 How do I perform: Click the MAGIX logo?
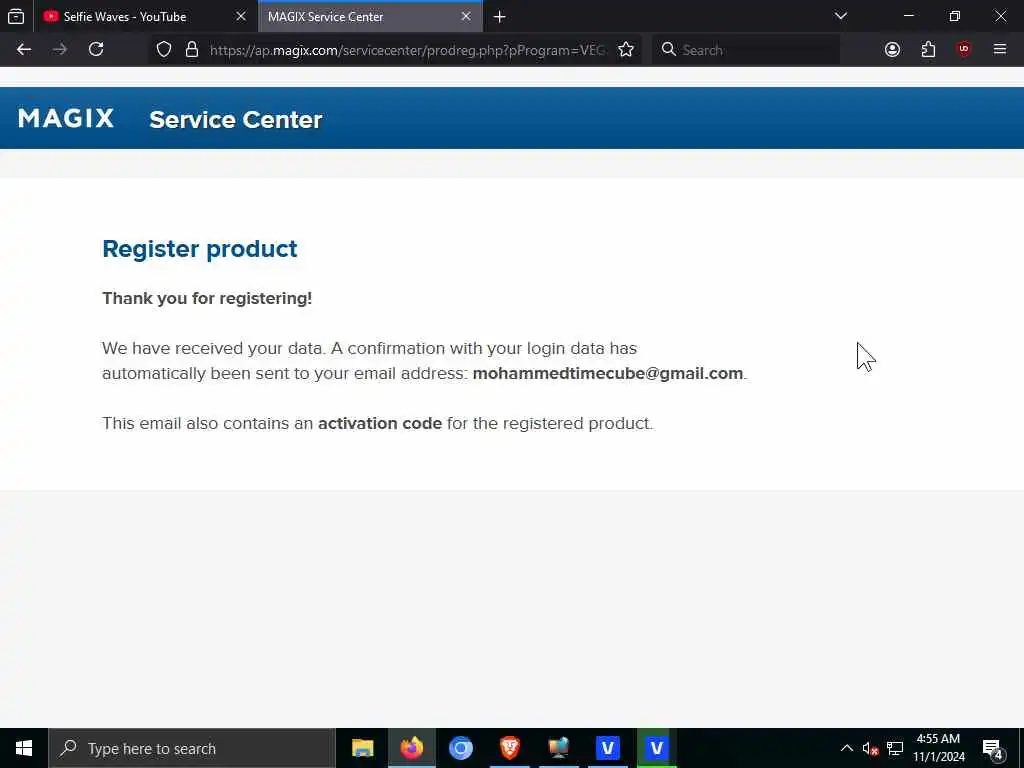tap(66, 118)
